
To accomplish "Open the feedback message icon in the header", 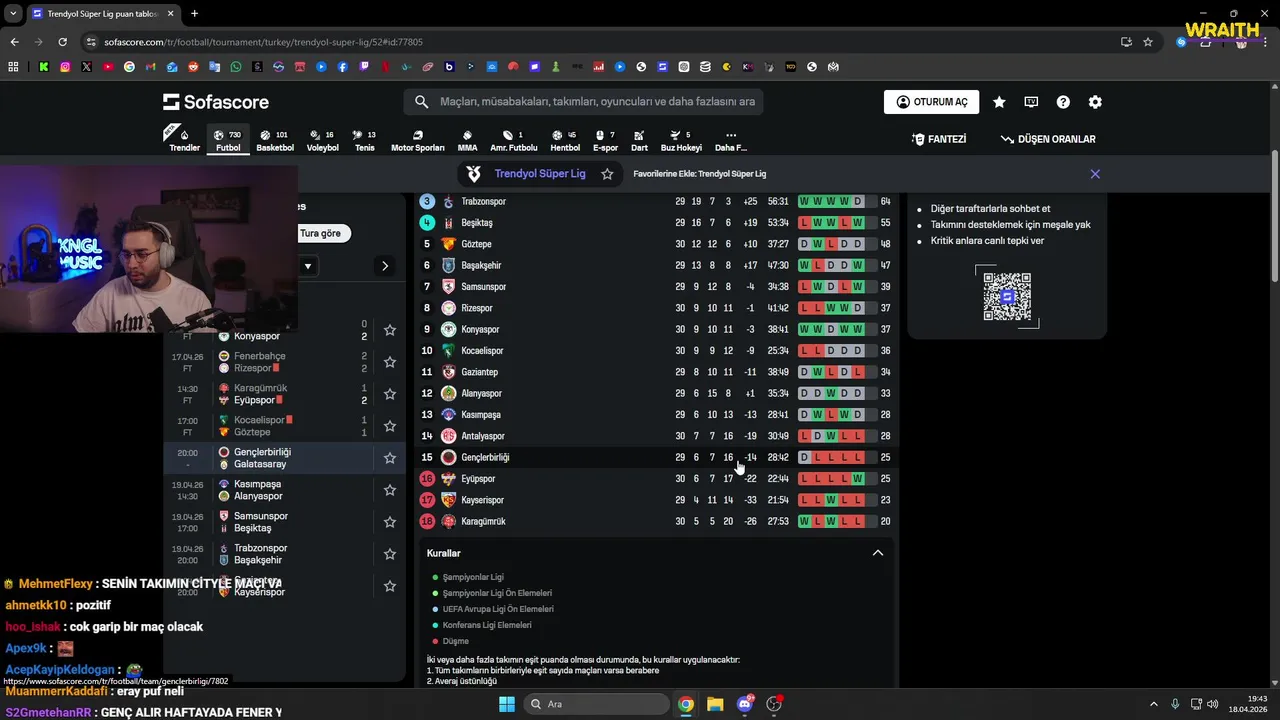I will [1031, 102].
